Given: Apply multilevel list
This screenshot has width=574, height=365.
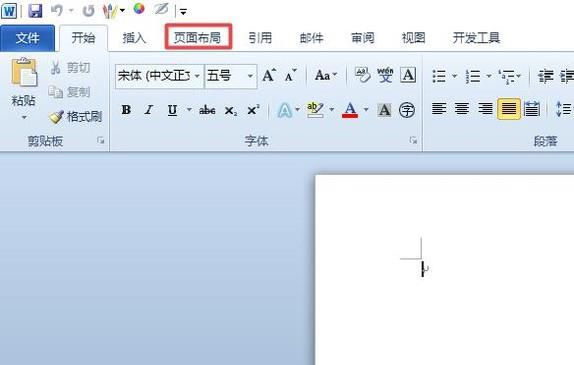Looking at the screenshot, I should [x=506, y=76].
